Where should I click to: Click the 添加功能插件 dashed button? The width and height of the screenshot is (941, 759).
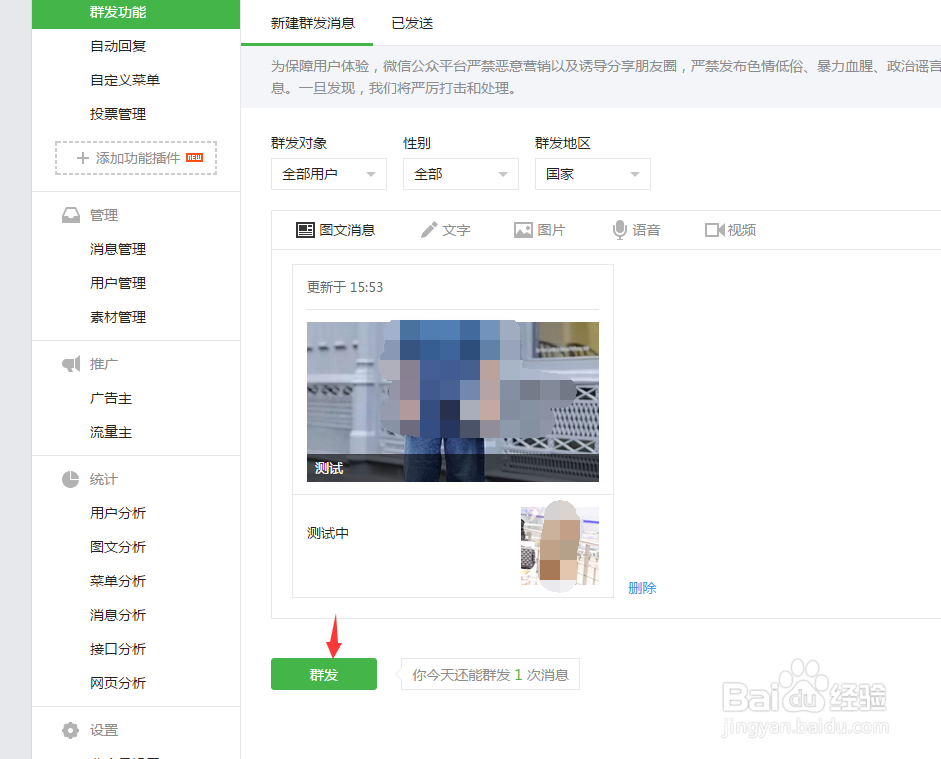pos(135,158)
